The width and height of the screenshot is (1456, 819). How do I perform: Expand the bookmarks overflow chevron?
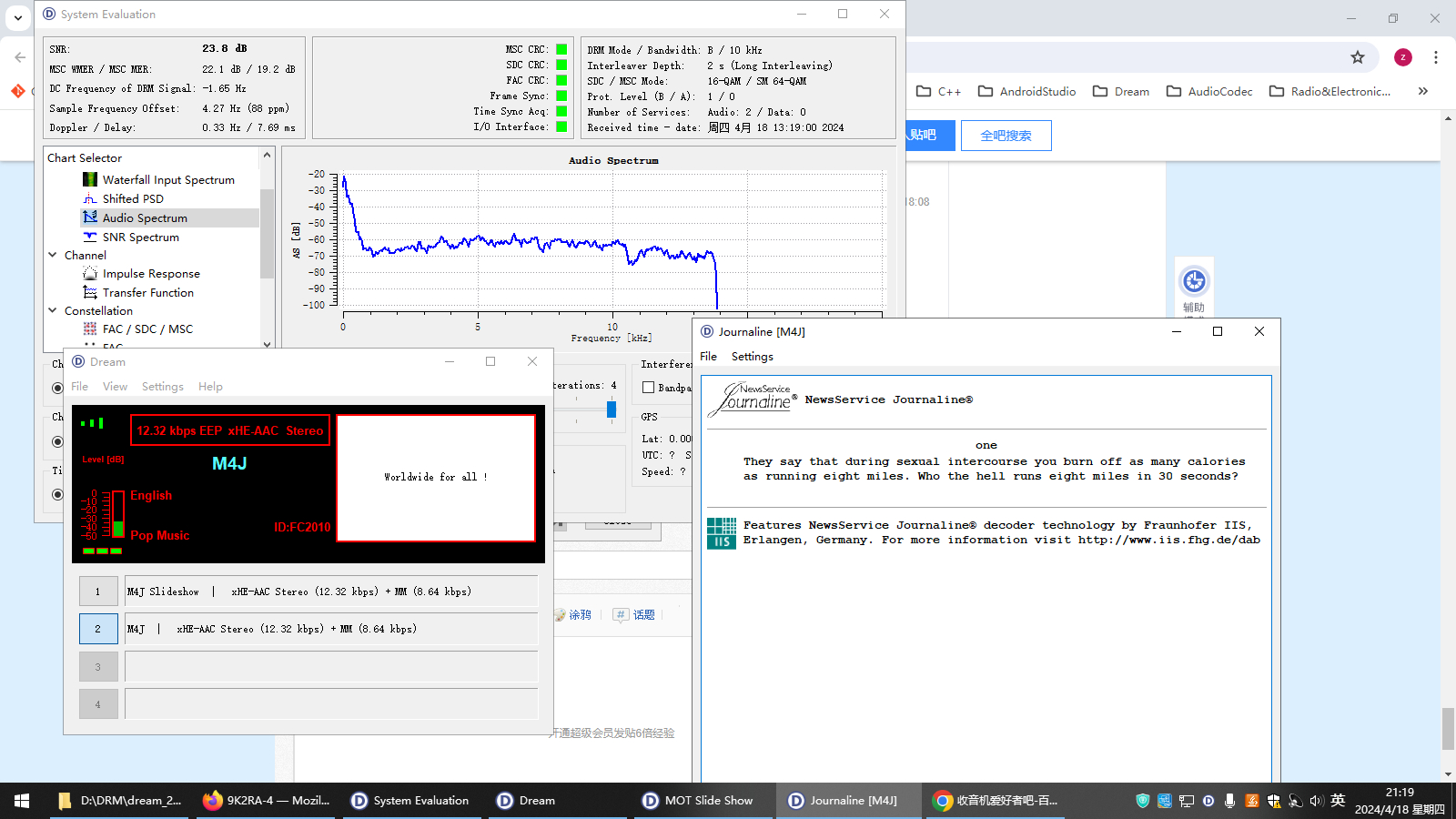point(1423,91)
